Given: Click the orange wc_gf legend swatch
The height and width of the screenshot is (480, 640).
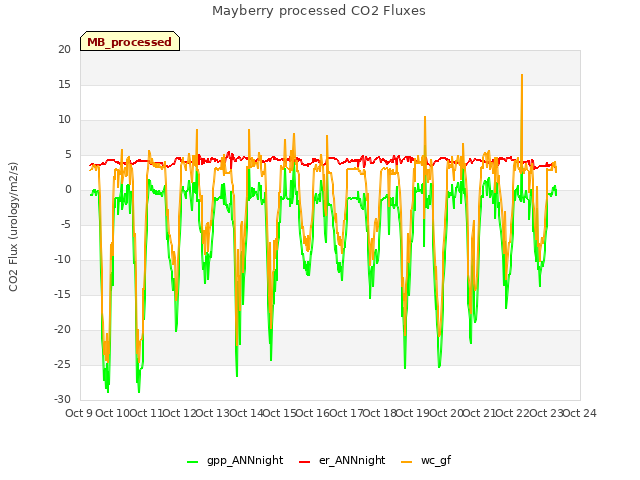Looking at the screenshot, I should tap(407, 462).
